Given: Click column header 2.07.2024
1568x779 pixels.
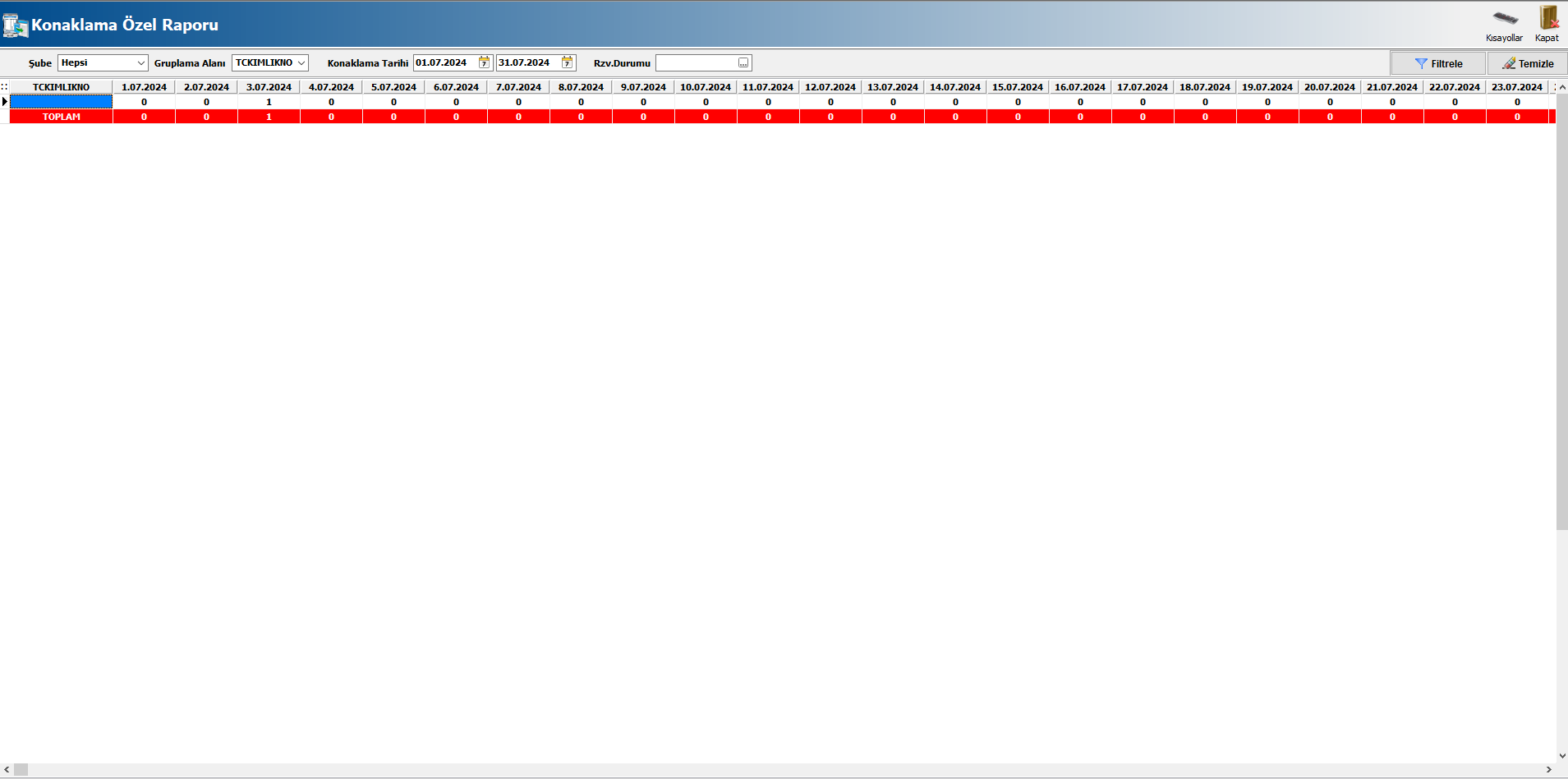Looking at the screenshot, I should pyautogui.click(x=206, y=86).
